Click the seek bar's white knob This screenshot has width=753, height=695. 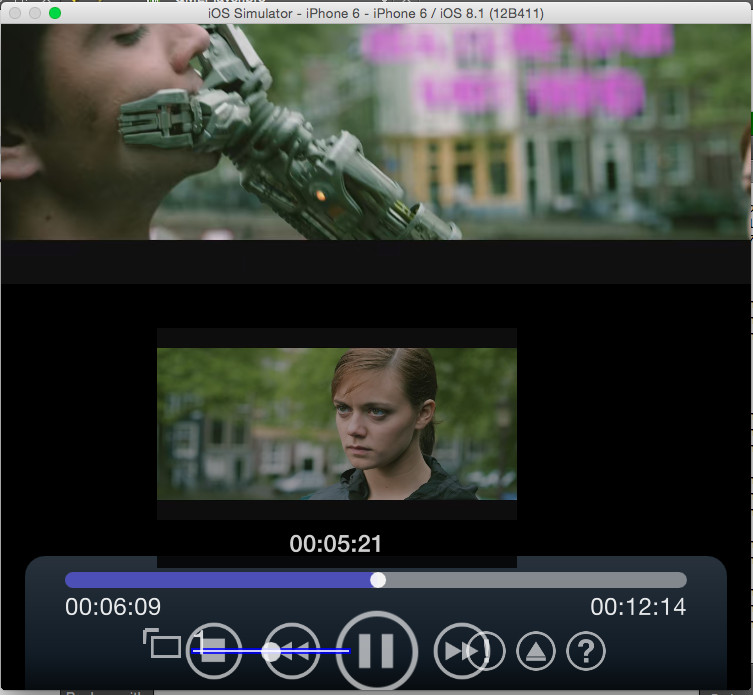[378, 580]
